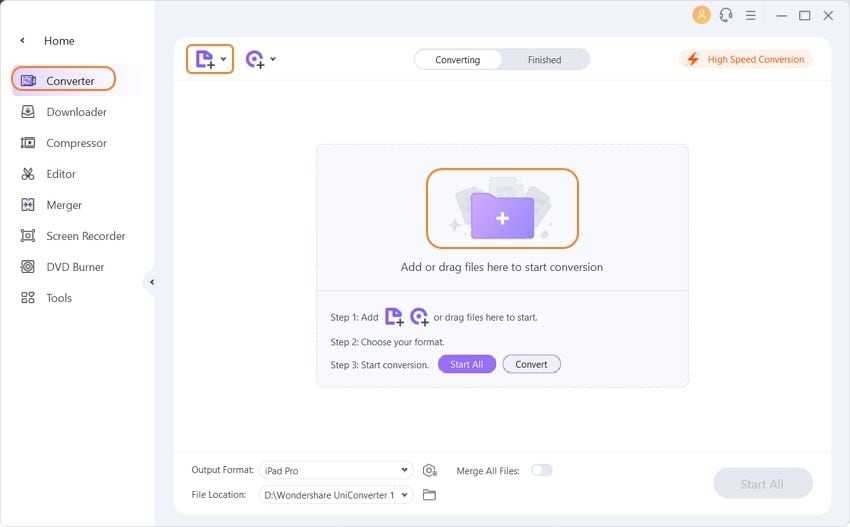This screenshot has height=527, width=850.
Task: Select Screen Recorder in the sidebar
Action: pyautogui.click(x=85, y=236)
